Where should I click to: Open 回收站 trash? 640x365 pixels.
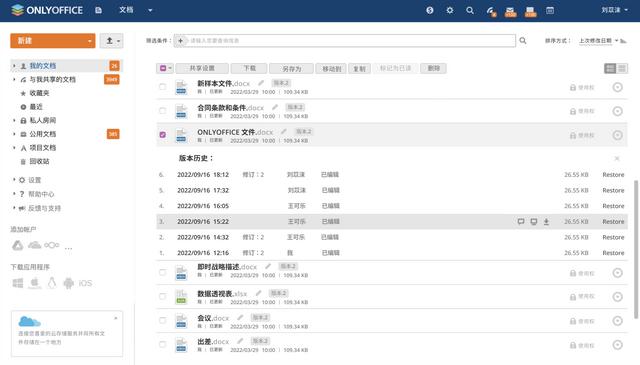[x=39, y=162]
